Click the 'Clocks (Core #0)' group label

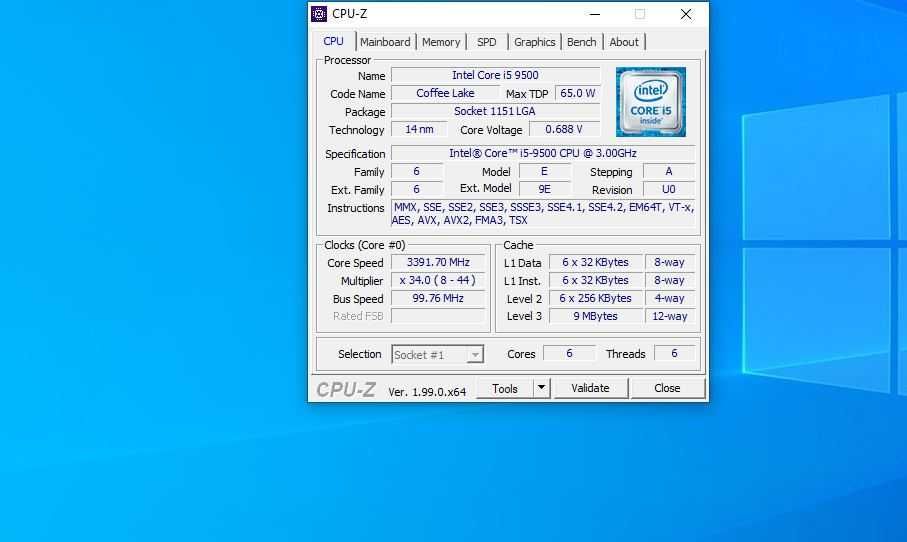click(364, 245)
